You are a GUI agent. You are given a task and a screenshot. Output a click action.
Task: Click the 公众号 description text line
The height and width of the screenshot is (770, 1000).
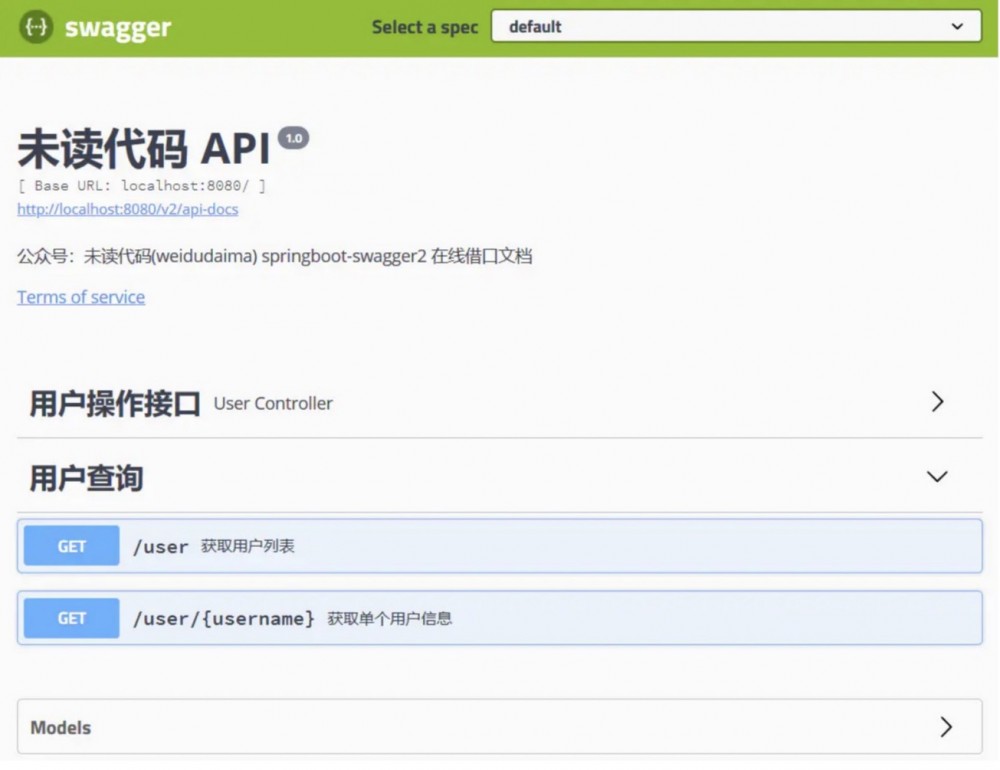(x=275, y=256)
